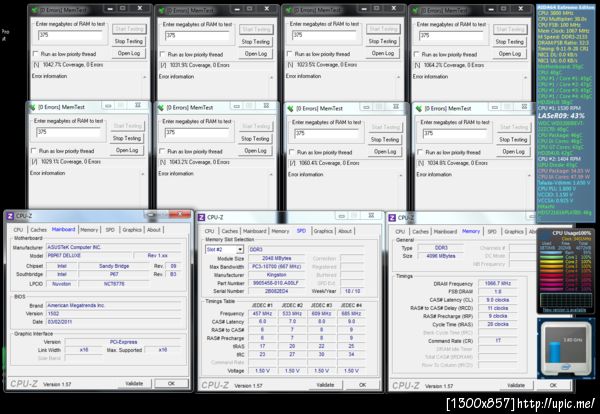Viewport: 600px width, 414px height.
Task: Open the CPU tab in SPD CPU-Z window
Action: coord(210,231)
